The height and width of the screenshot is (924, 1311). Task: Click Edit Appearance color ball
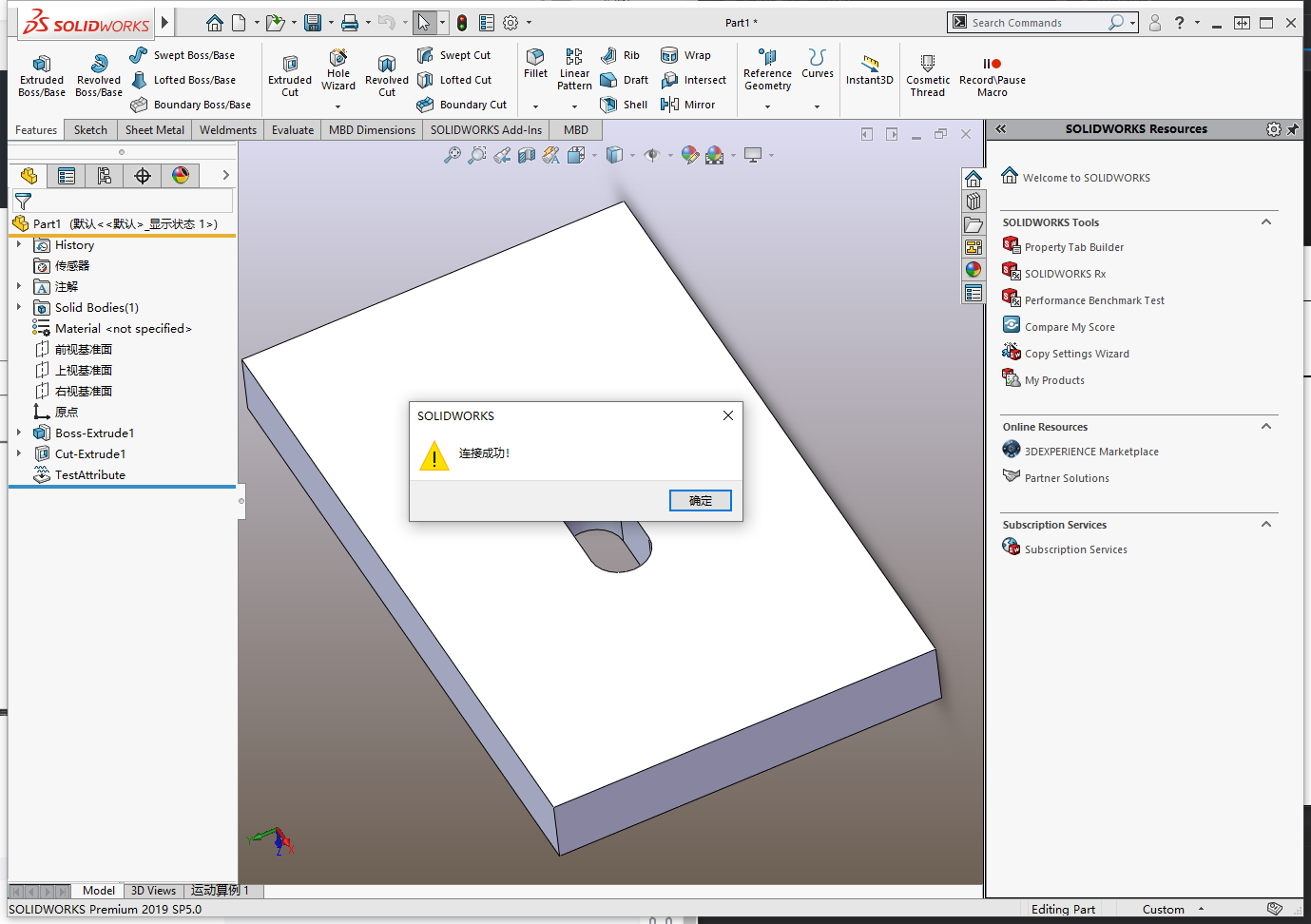689,154
